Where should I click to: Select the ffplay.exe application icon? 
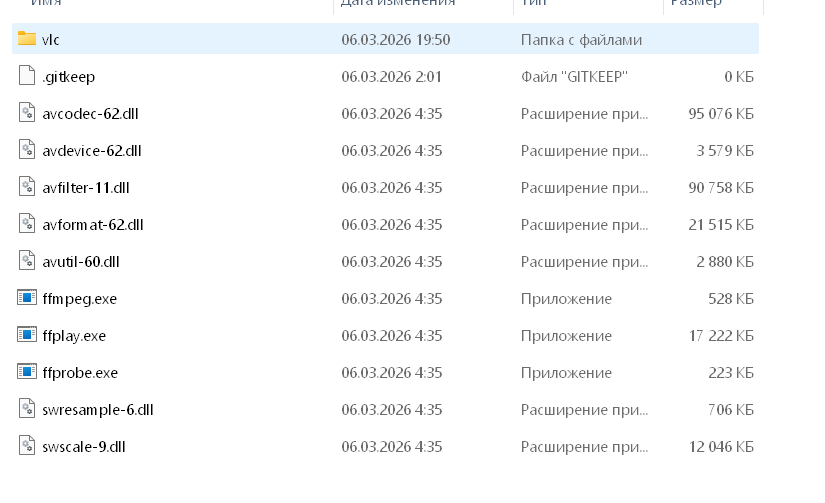coord(27,335)
